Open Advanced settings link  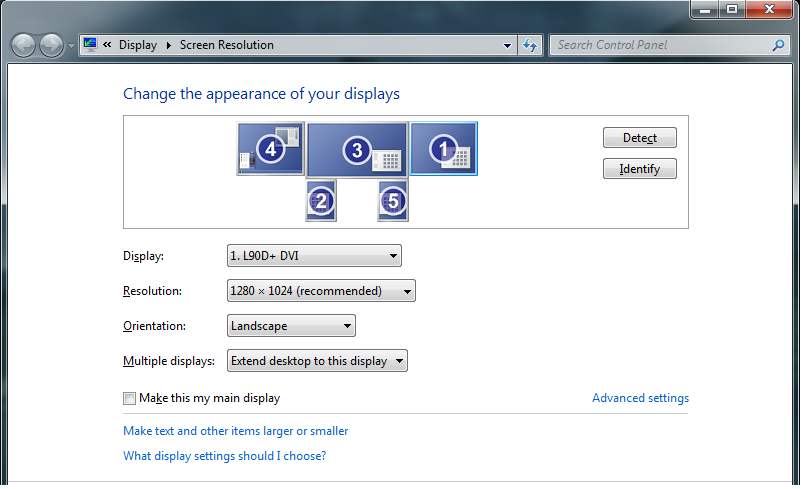(640, 398)
